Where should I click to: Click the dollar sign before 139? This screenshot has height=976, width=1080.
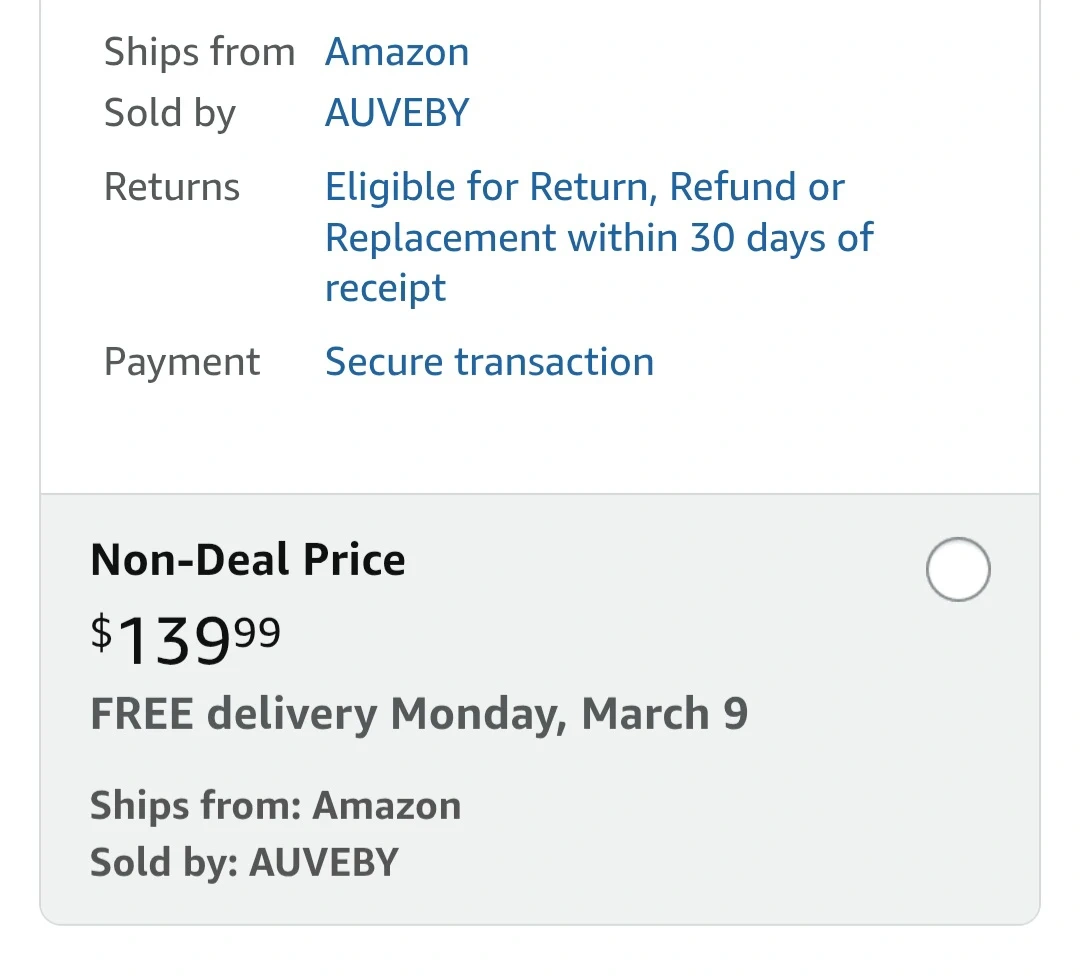[101, 632]
